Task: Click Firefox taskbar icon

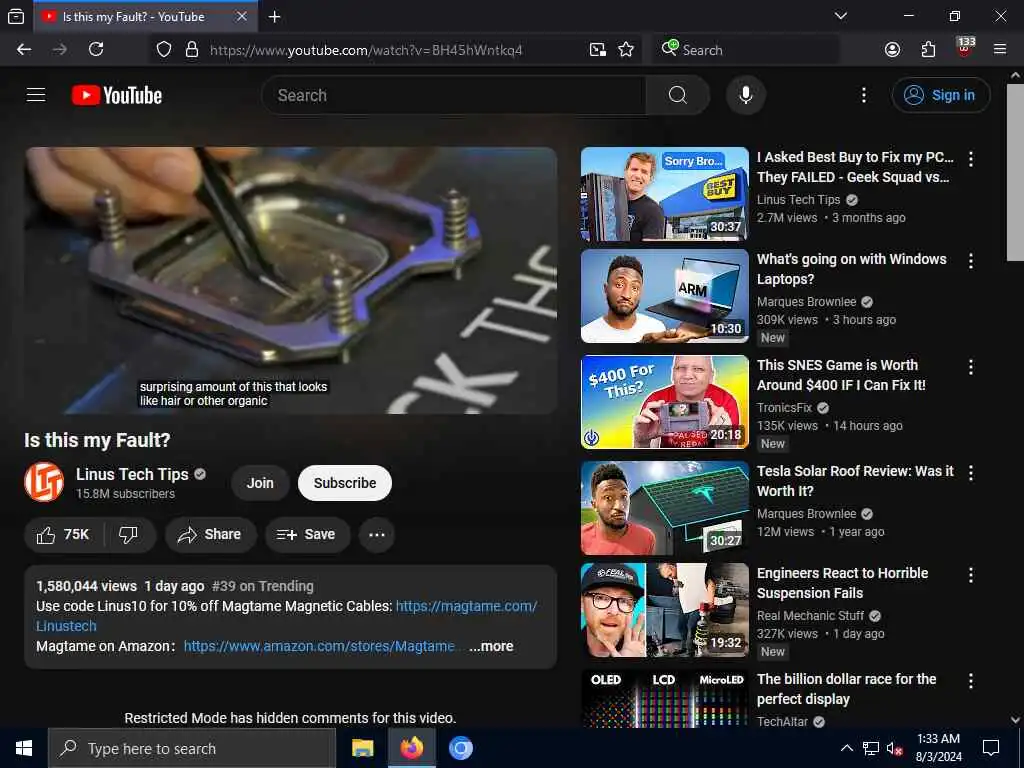Action: [x=411, y=748]
